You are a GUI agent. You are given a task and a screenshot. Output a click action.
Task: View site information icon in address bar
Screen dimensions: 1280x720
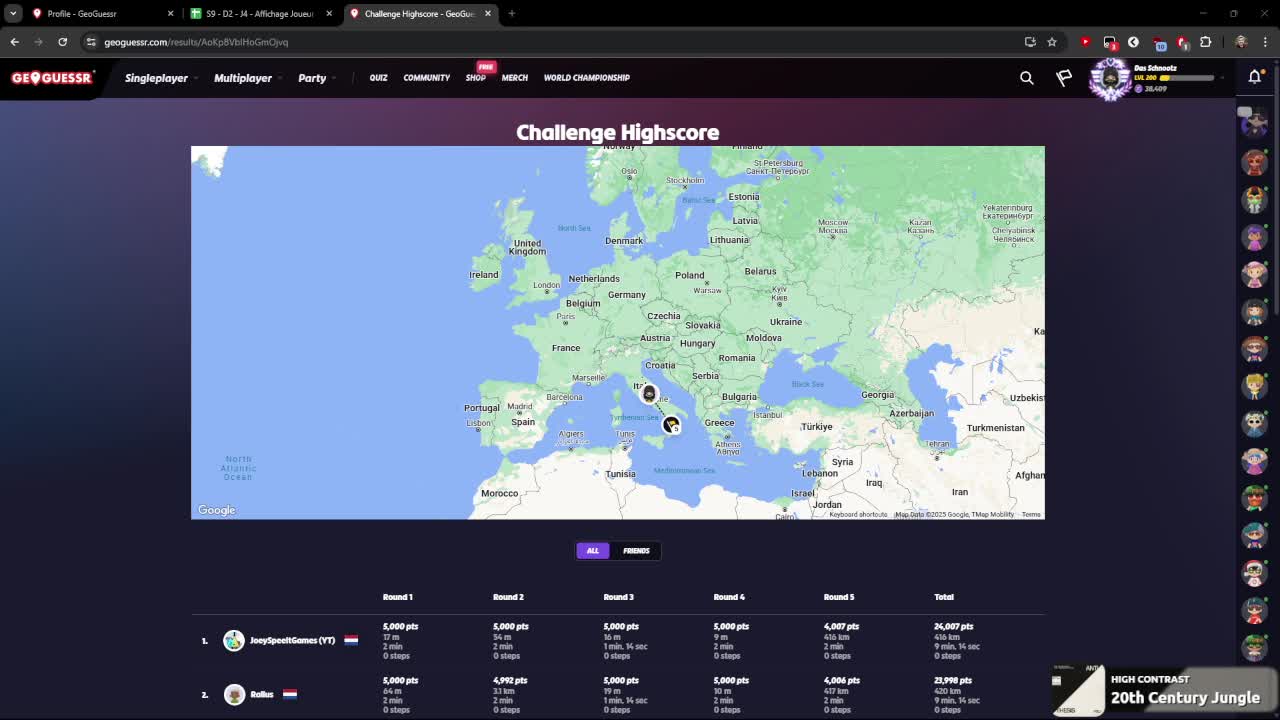coord(91,42)
